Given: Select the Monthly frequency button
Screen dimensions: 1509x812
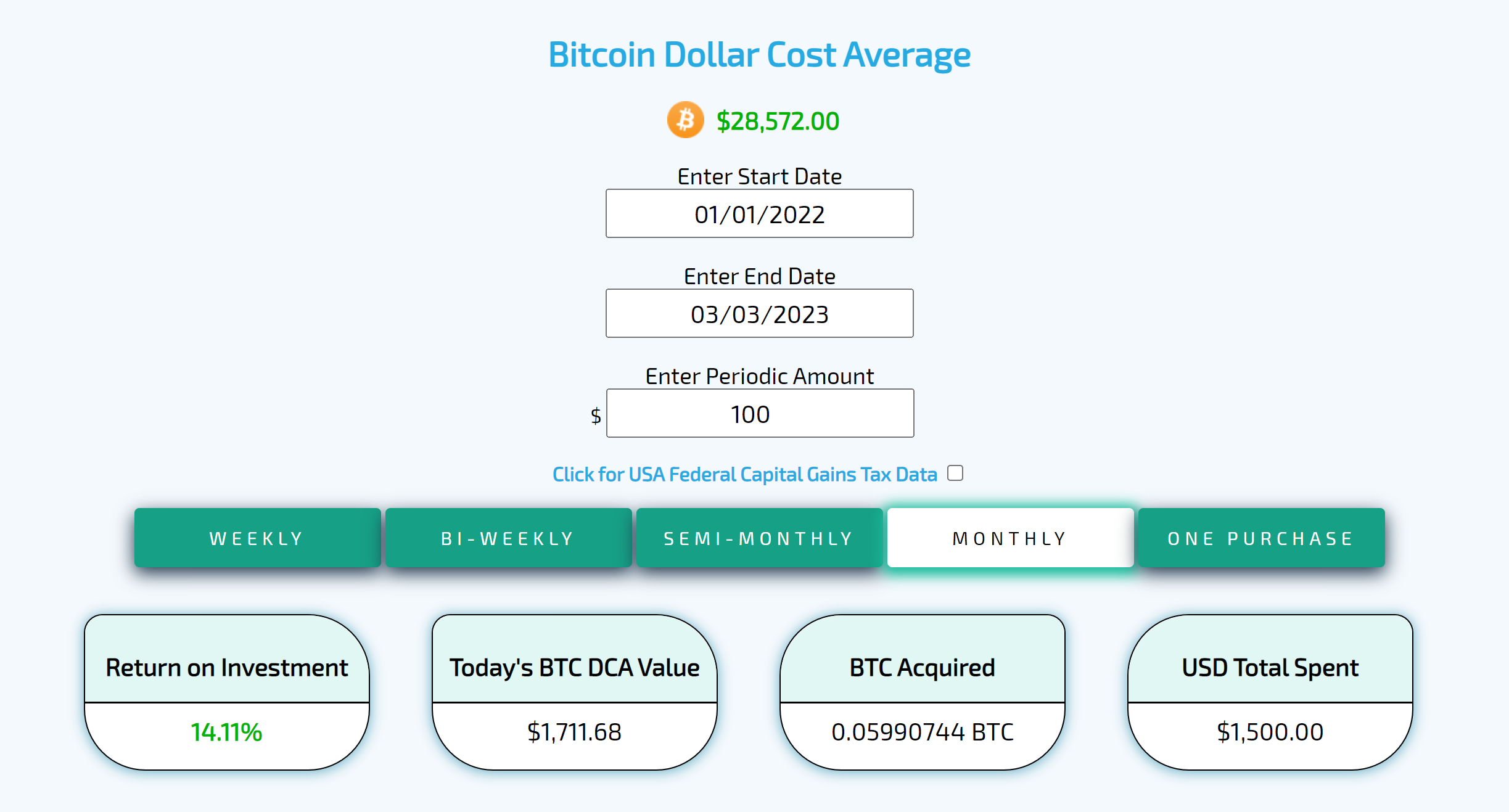Looking at the screenshot, I should [x=1010, y=538].
